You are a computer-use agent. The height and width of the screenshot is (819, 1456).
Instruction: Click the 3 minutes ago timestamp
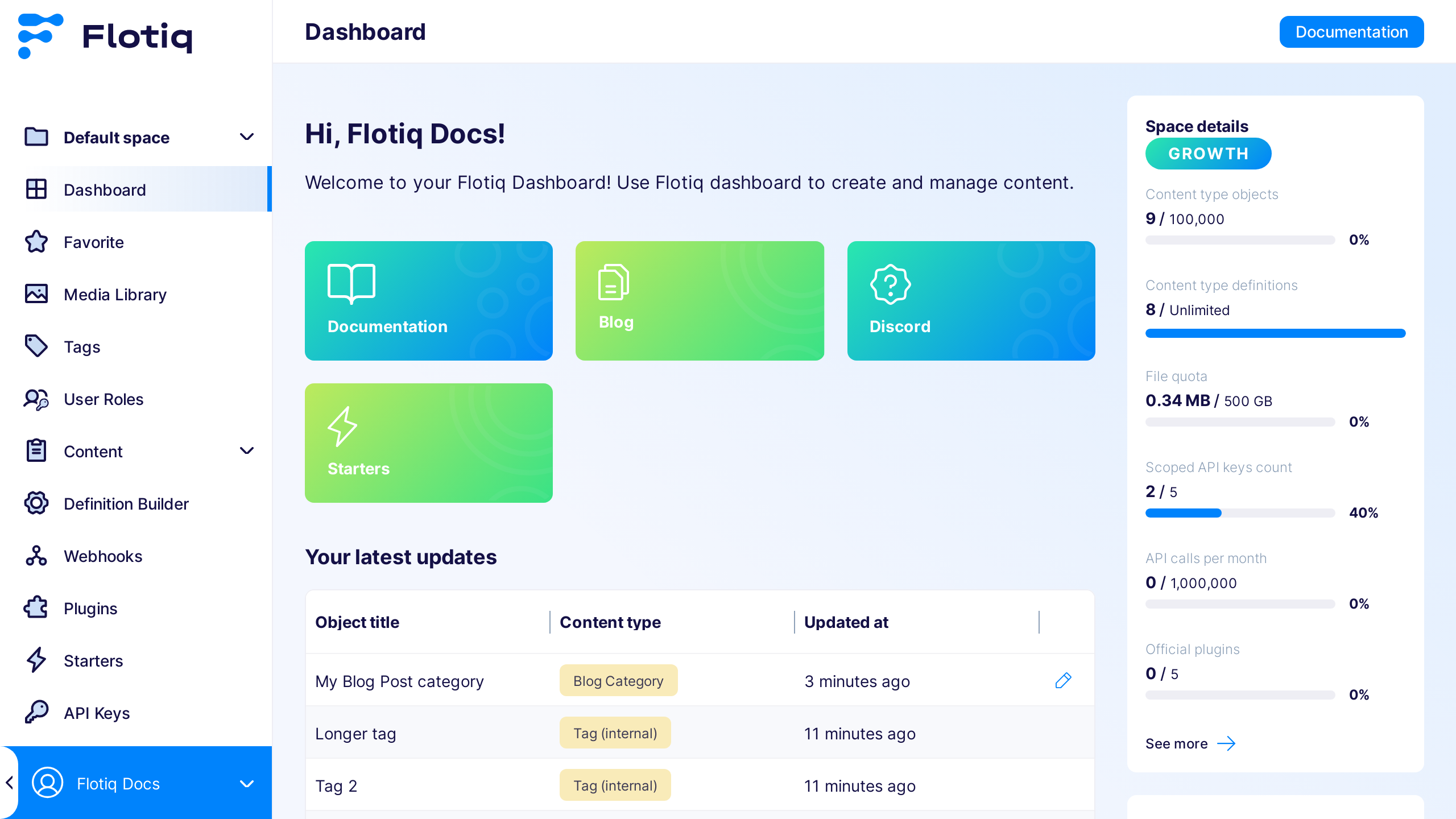pos(857,681)
